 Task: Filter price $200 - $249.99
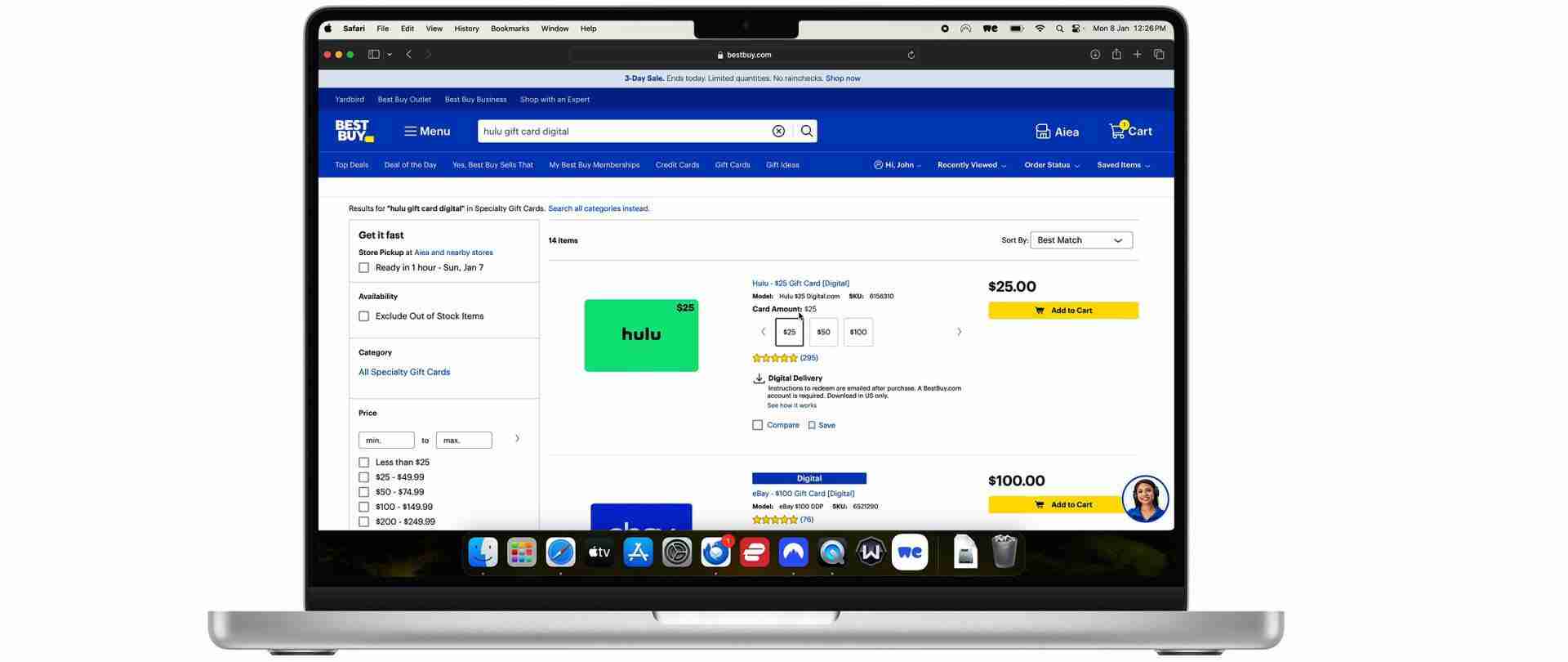click(364, 521)
